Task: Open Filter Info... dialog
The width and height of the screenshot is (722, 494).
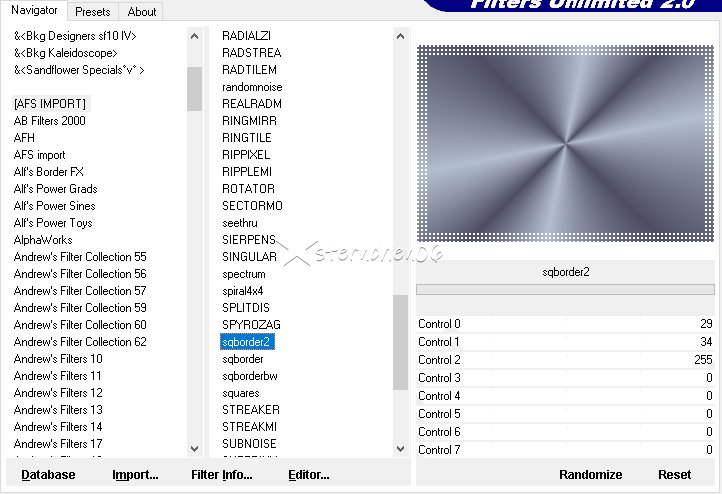Action: (x=221, y=475)
